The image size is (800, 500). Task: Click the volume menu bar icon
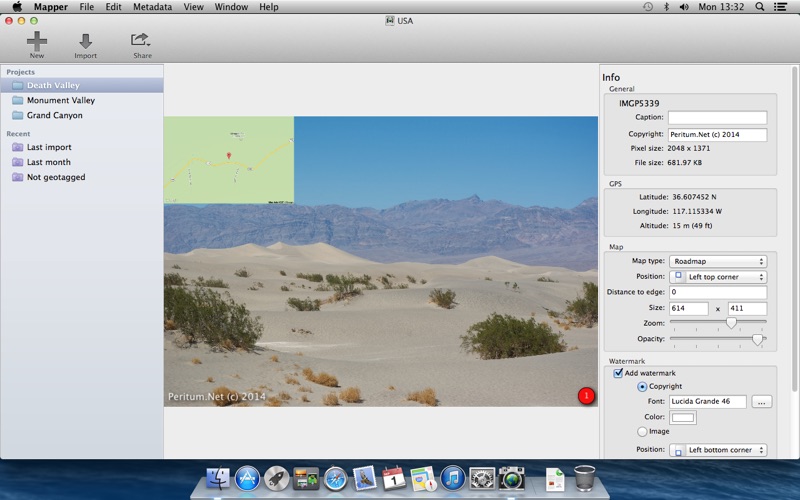click(684, 7)
